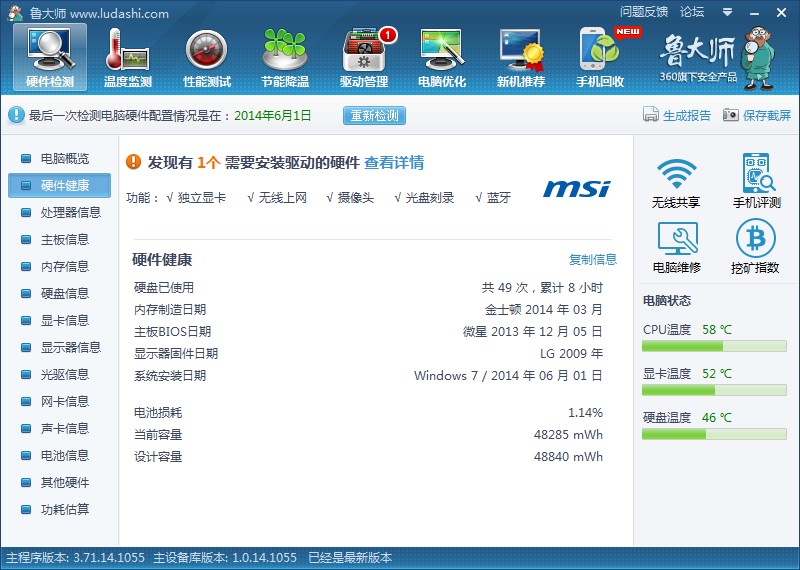Viewport: 800px width, 570px height.
Task: Click the 当前容量 48285 mWh value
Action: [x=568, y=434]
